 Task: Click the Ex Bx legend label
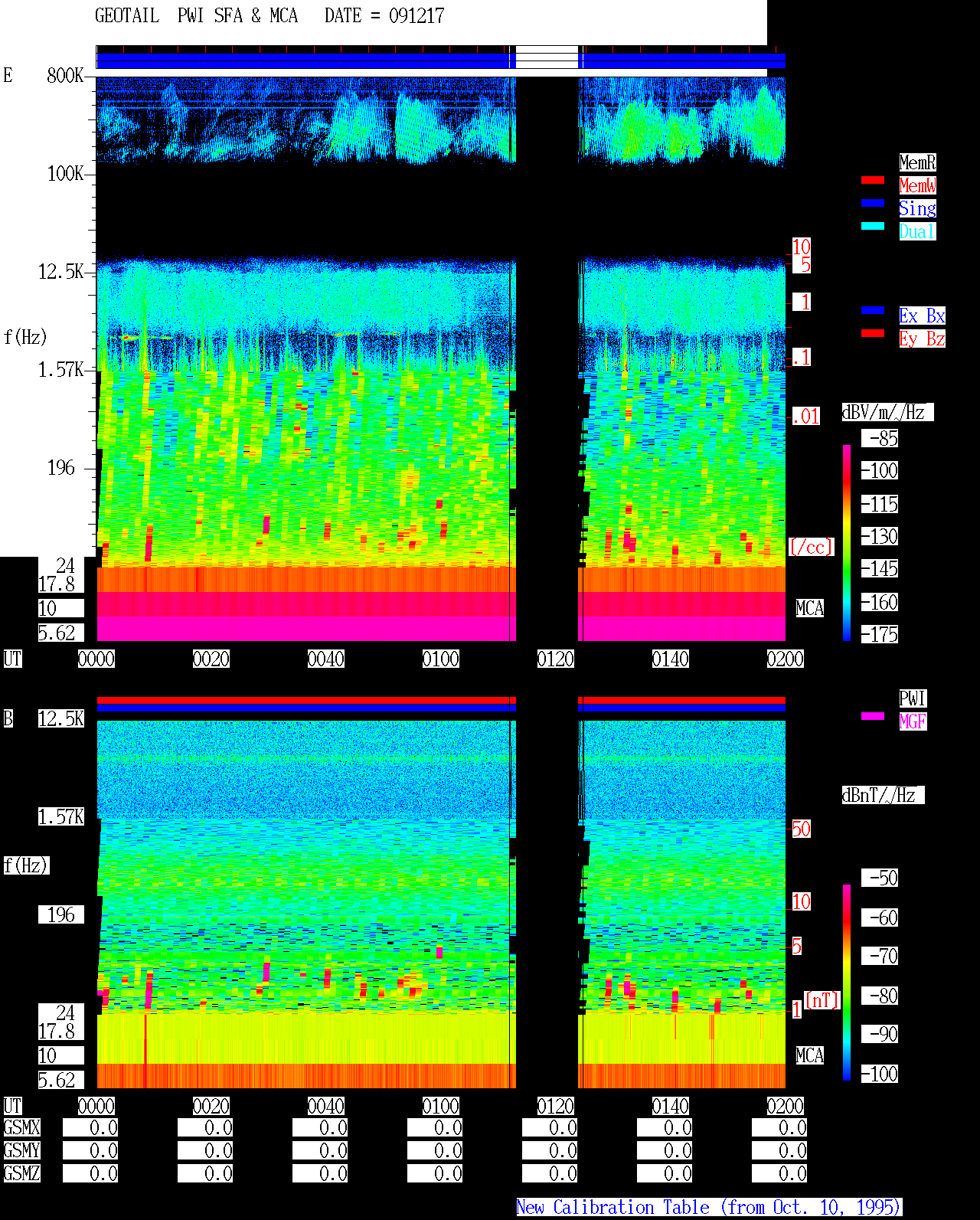point(922,316)
